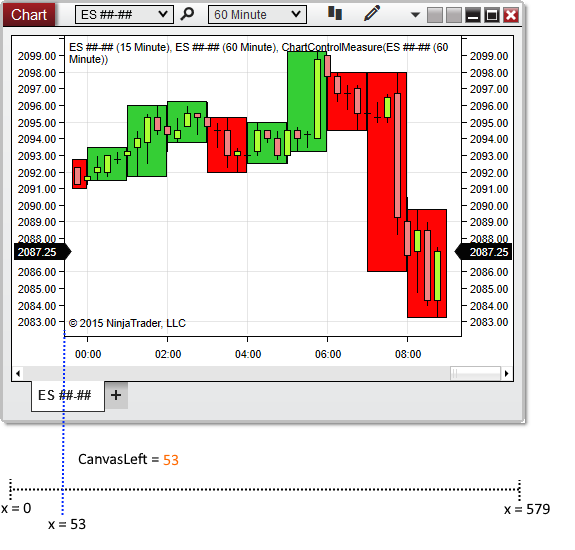Open the 60 Minute interval dropdown

point(257,15)
